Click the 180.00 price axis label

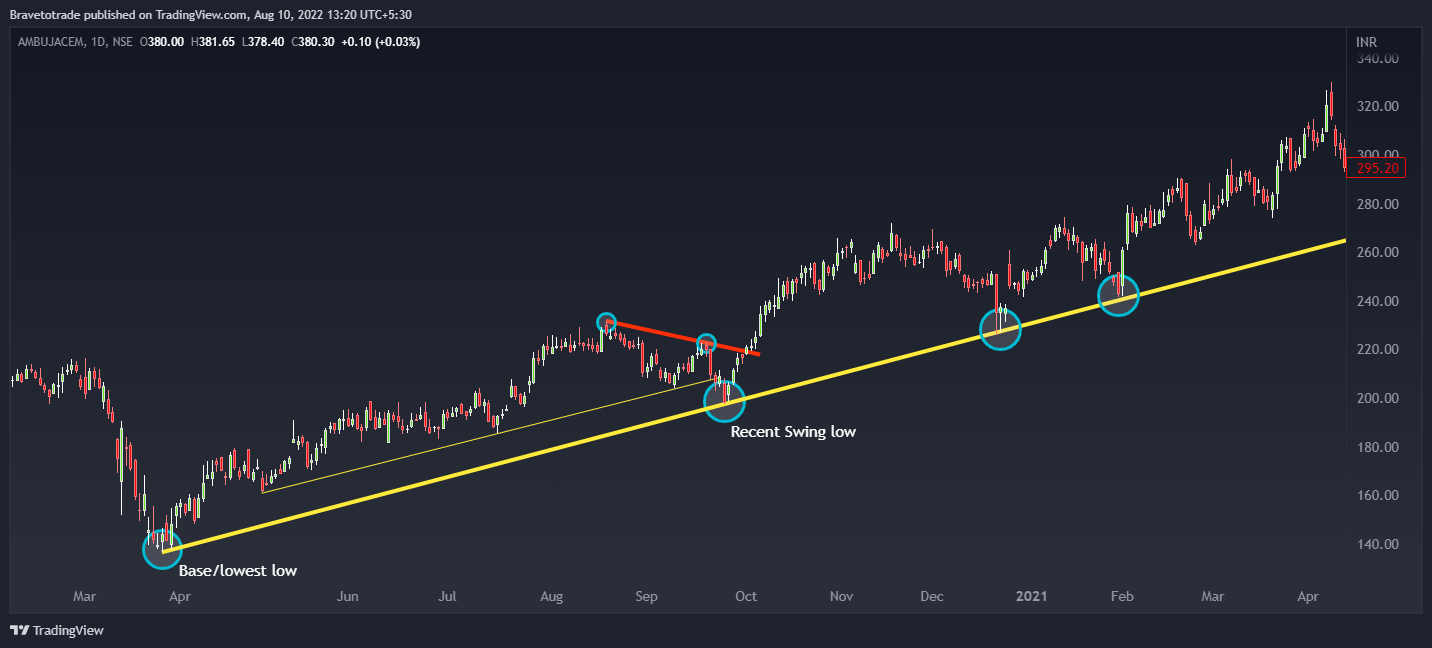pos(1377,447)
